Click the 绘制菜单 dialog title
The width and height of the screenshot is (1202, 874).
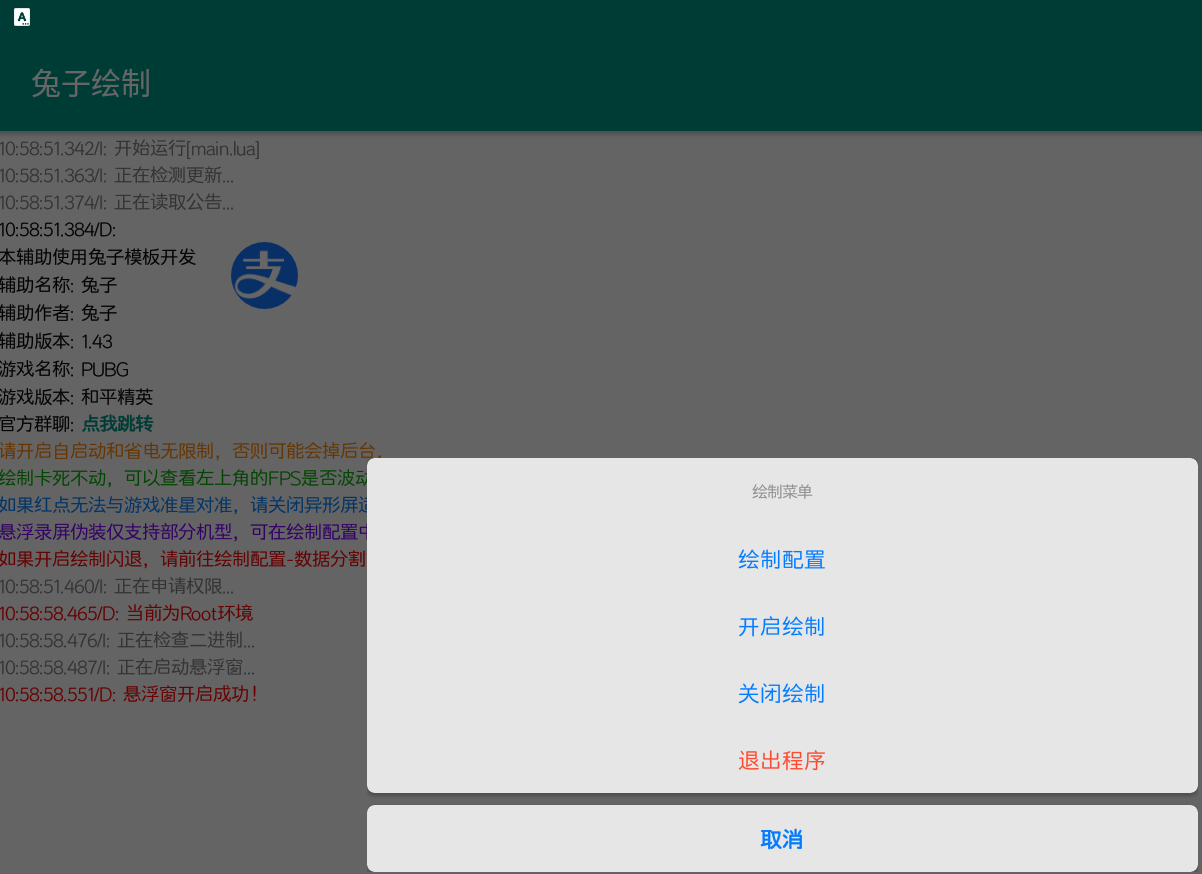781,492
